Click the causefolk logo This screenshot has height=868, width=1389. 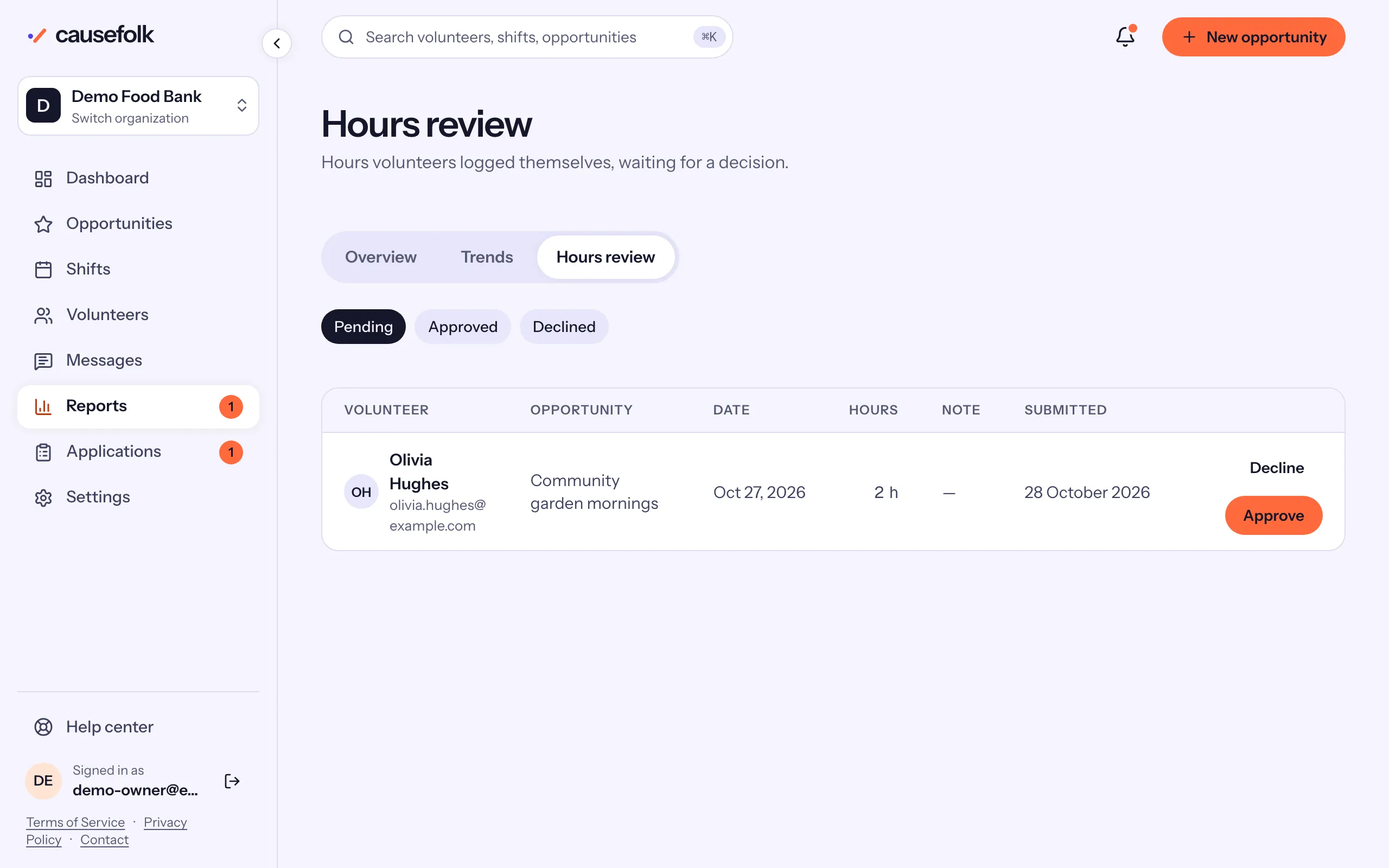point(91,35)
